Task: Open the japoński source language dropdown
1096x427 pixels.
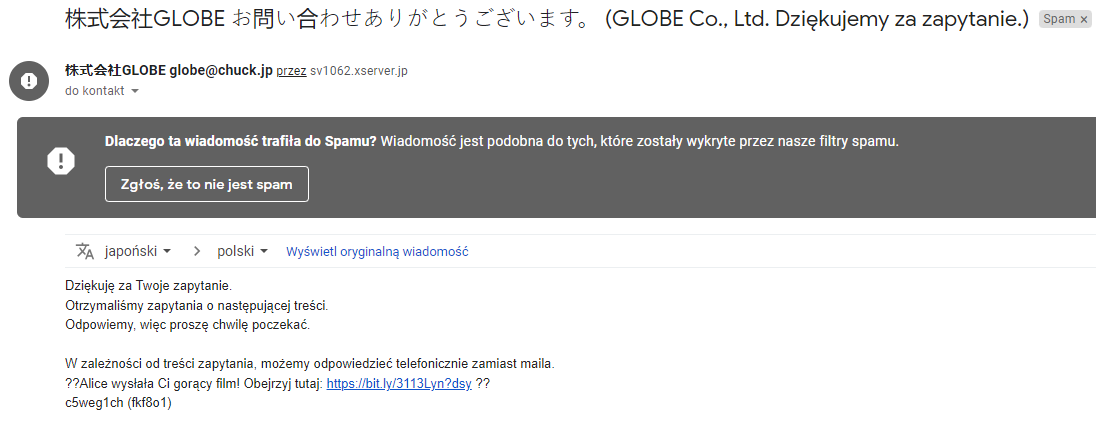Action: [138, 251]
